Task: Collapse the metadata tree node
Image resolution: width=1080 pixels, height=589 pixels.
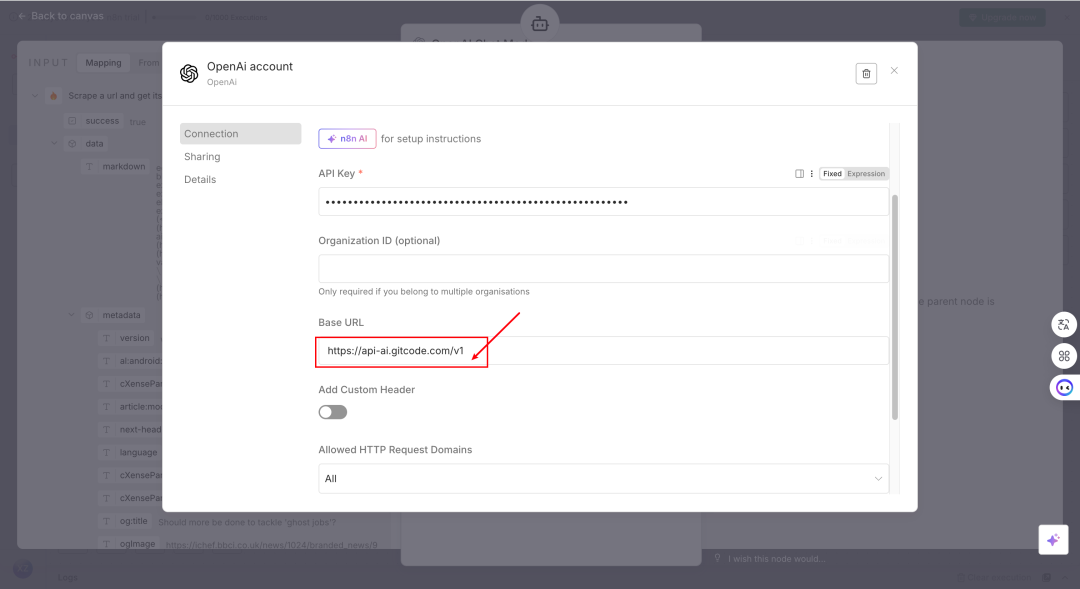Action: point(72,315)
